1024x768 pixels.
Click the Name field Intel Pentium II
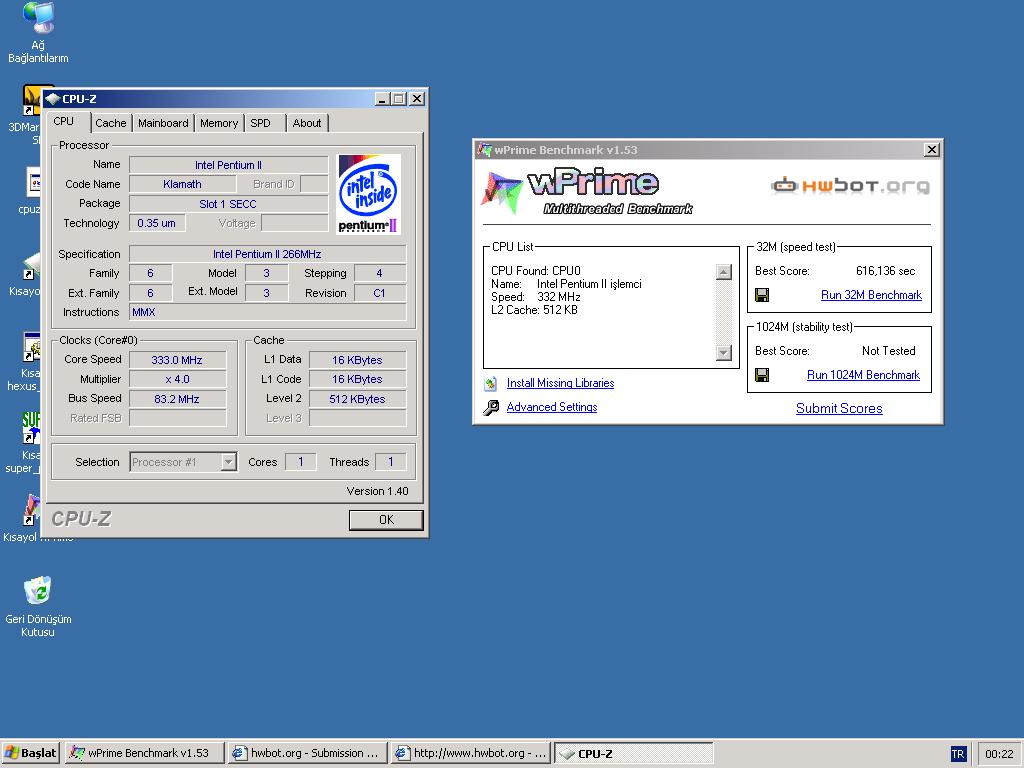coord(229,165)
